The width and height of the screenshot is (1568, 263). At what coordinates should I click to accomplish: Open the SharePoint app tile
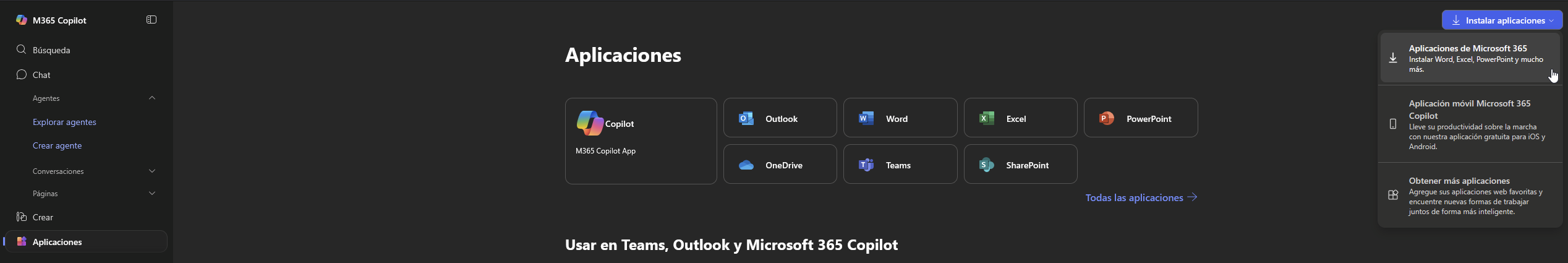(x=1020, y=164)
